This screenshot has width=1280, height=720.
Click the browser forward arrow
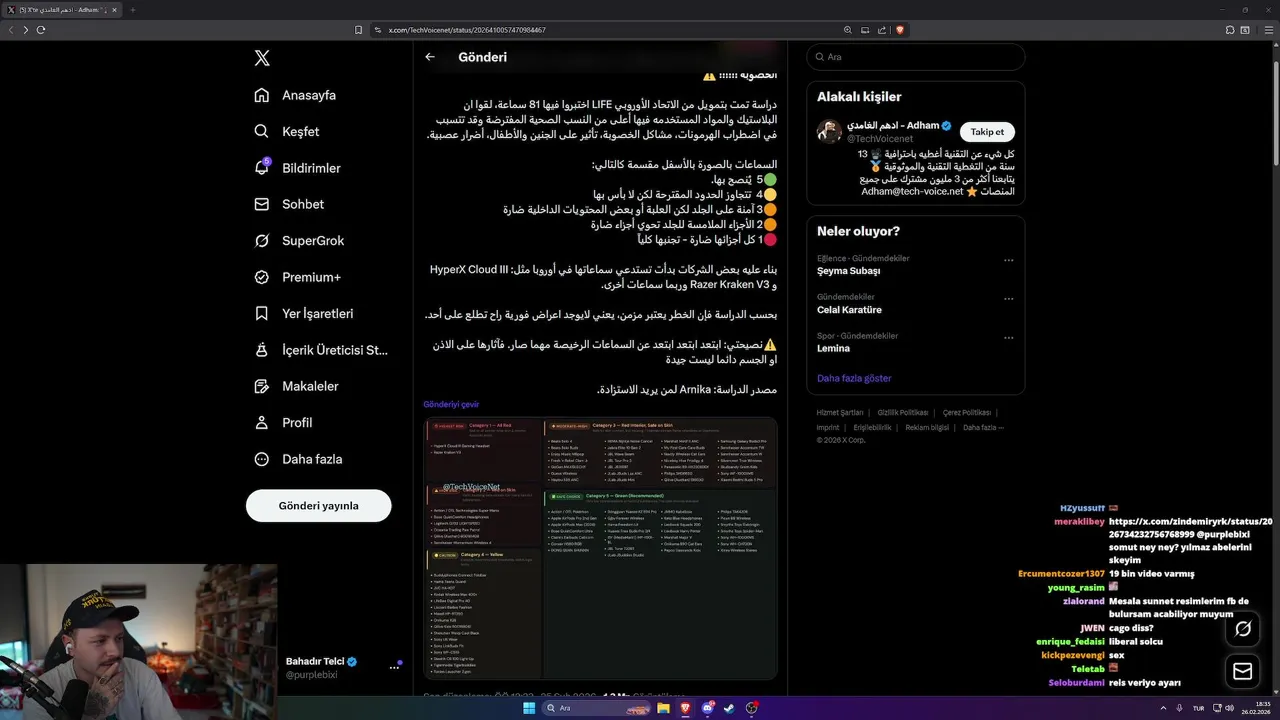[26, 30]
